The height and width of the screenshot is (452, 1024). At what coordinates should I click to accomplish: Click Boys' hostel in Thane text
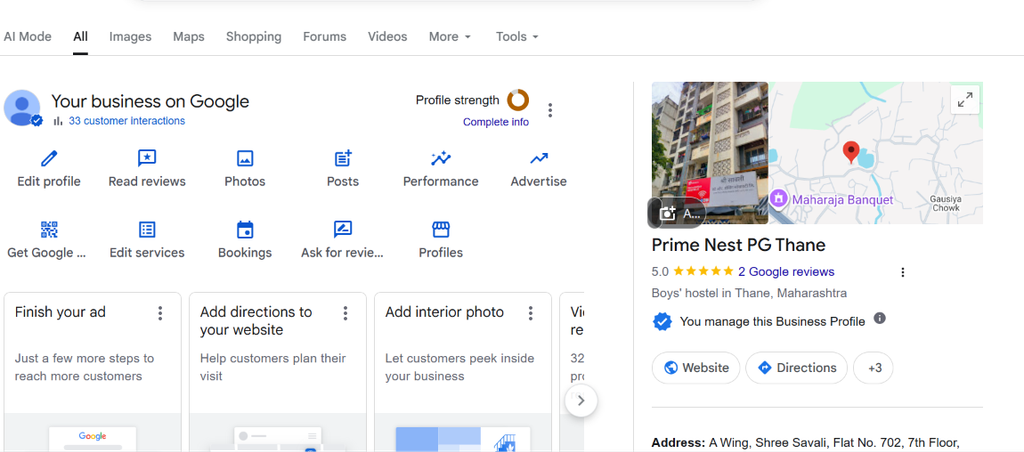click(749, 293)
